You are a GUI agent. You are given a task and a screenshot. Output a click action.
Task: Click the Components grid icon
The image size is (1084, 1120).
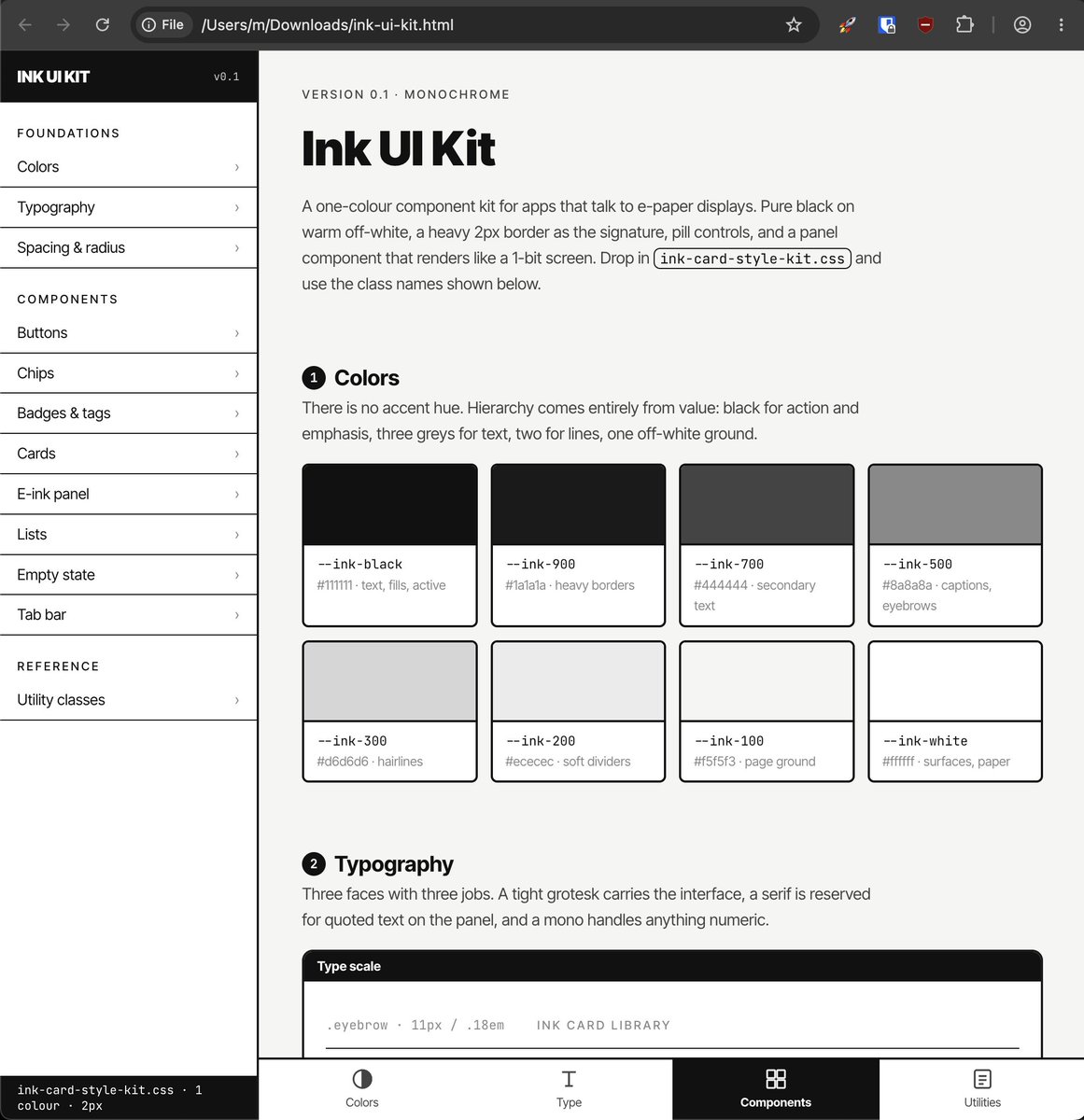(776, 1079)
